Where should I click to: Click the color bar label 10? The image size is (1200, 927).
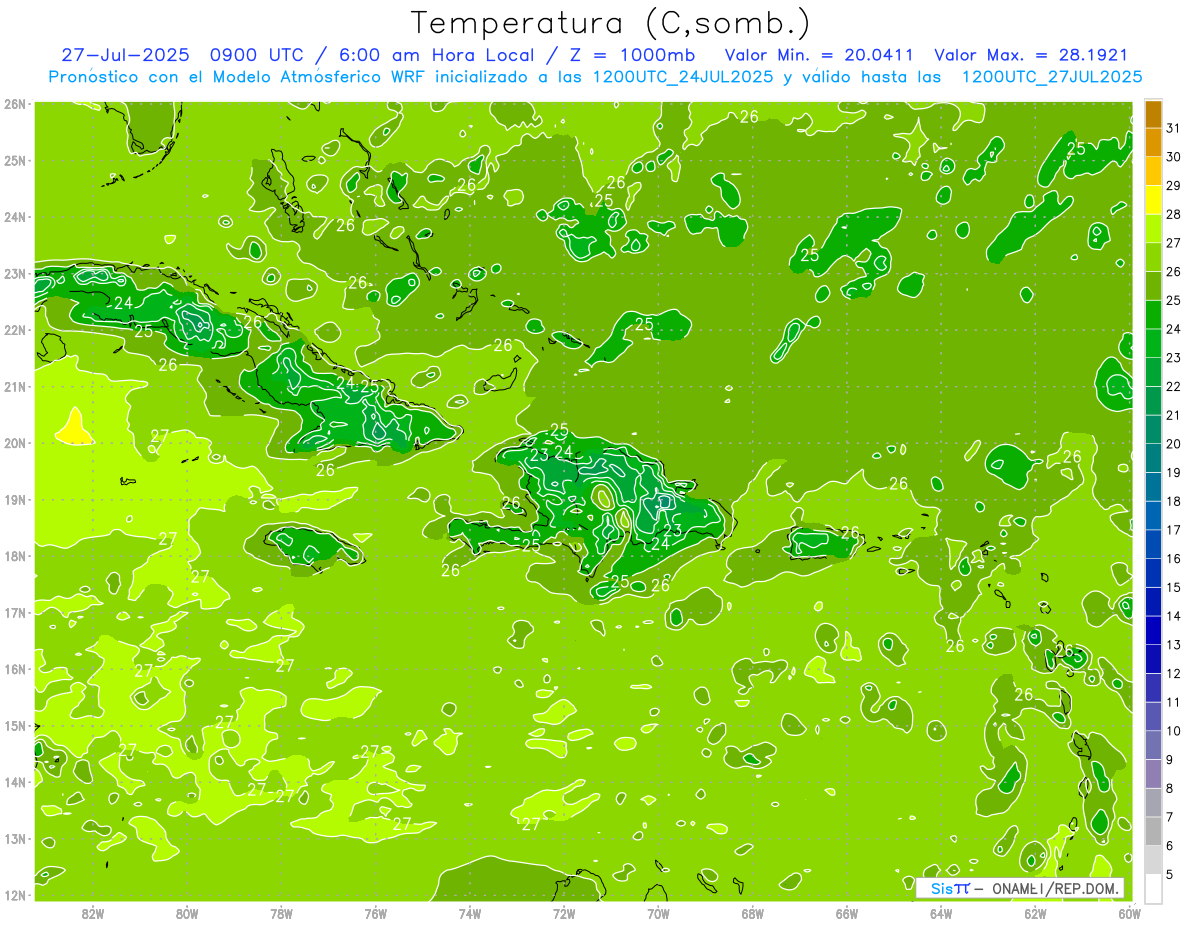point(1173,731)
